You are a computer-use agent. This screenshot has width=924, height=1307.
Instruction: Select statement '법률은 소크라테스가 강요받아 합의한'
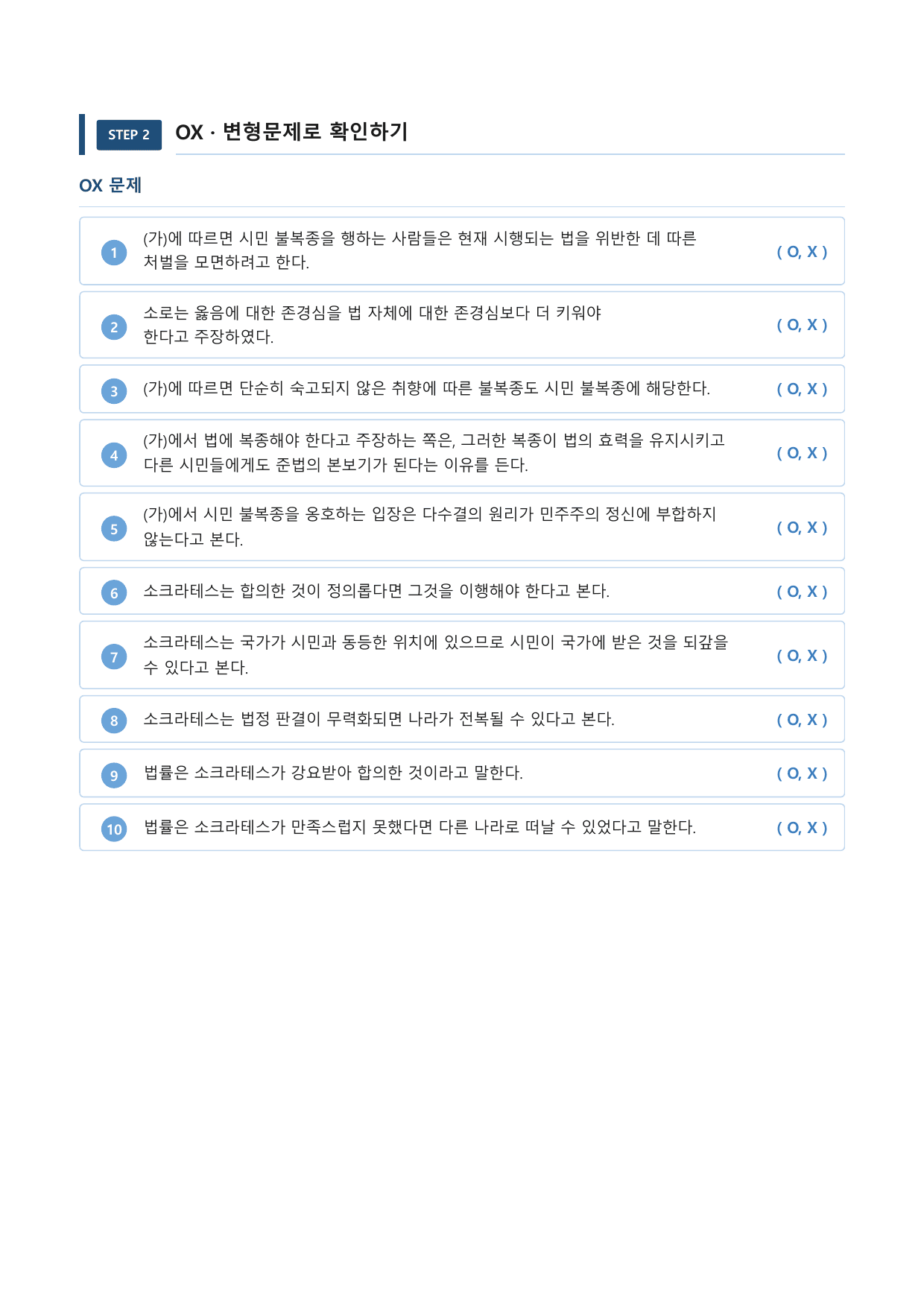[x=333, y=773]
